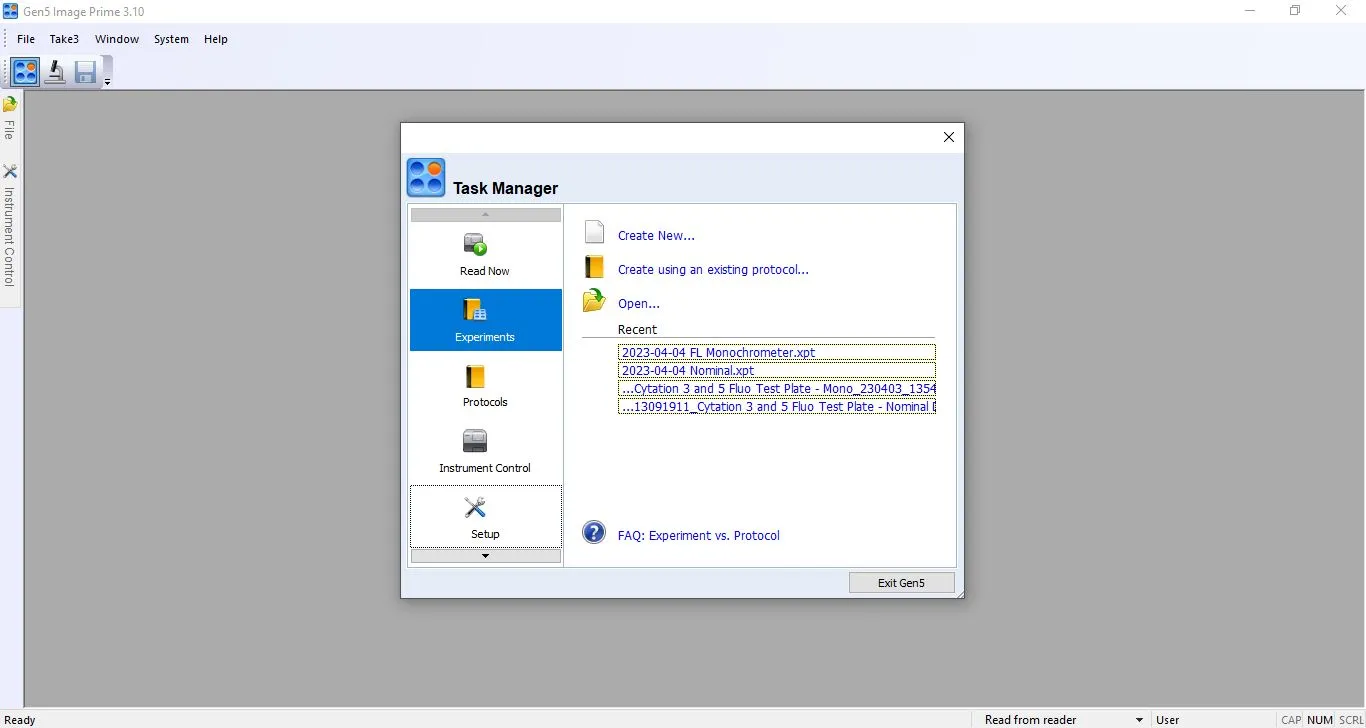Open the Window menu
Viewport: 1366px width, 728px height.
coord(117,39)
